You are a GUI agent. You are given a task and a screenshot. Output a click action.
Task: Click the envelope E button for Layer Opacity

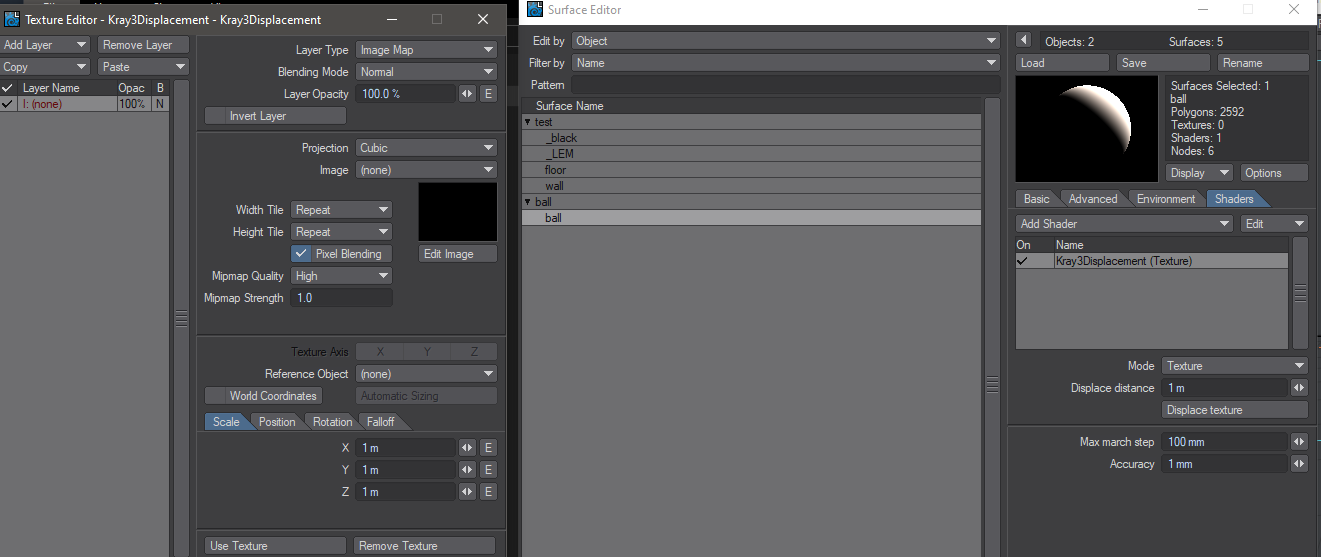point(488,94)
